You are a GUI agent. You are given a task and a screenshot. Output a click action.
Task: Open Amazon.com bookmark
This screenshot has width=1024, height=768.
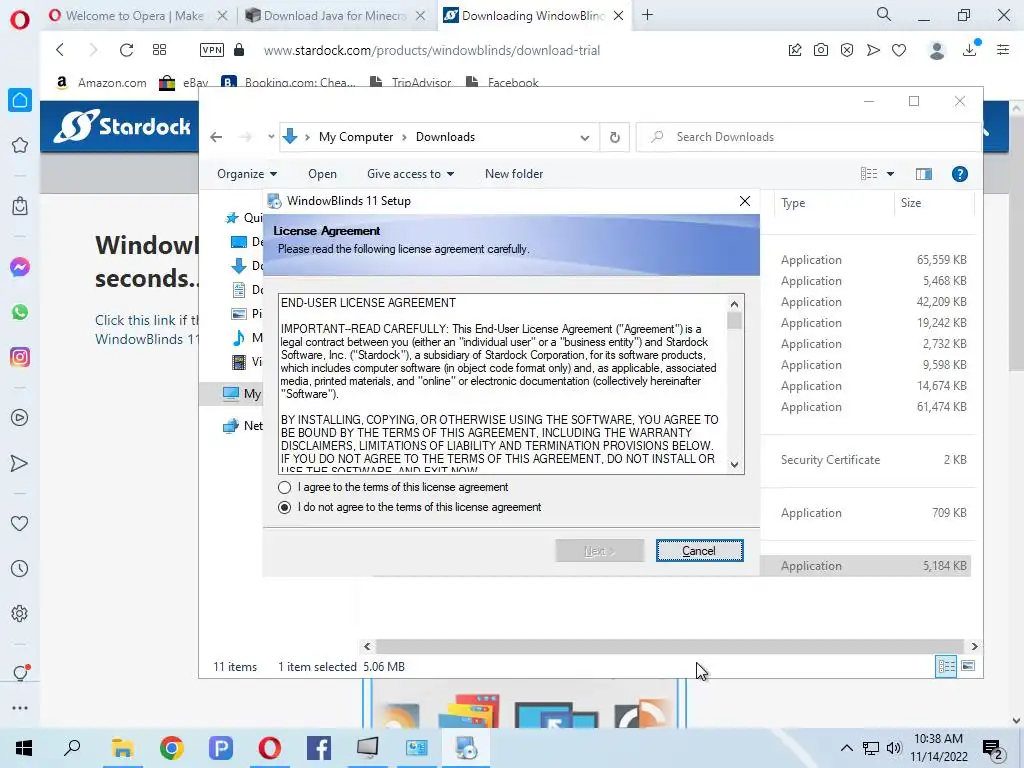101,83
